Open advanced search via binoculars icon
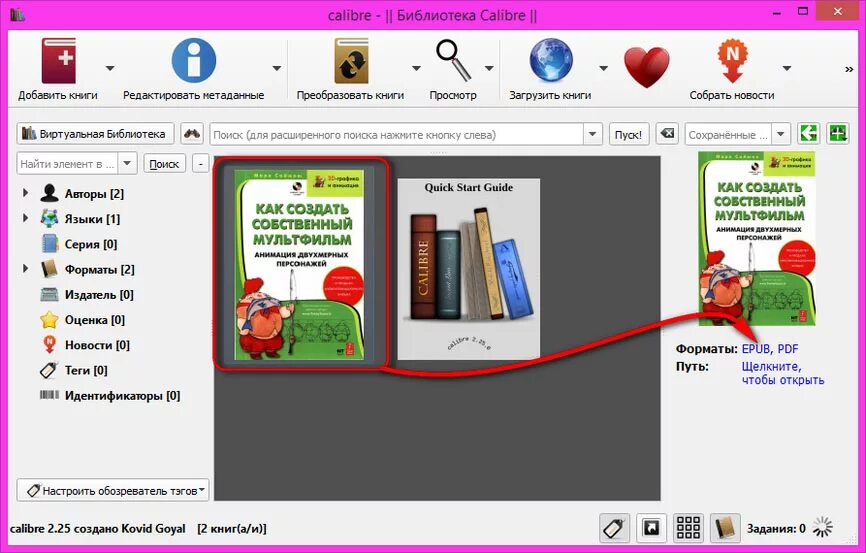 192,134
